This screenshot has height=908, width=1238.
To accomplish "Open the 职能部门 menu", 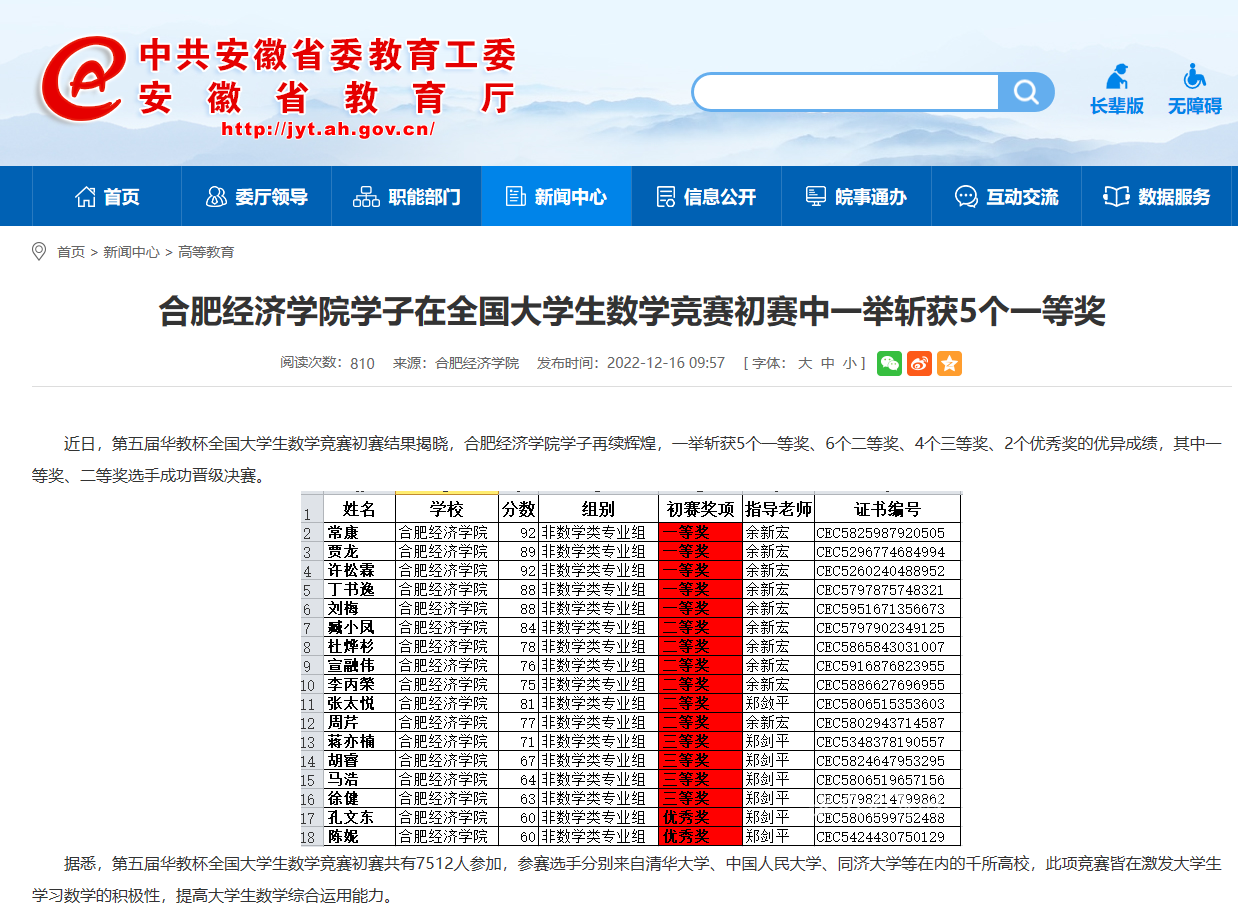I will click(x=406, y=196).
